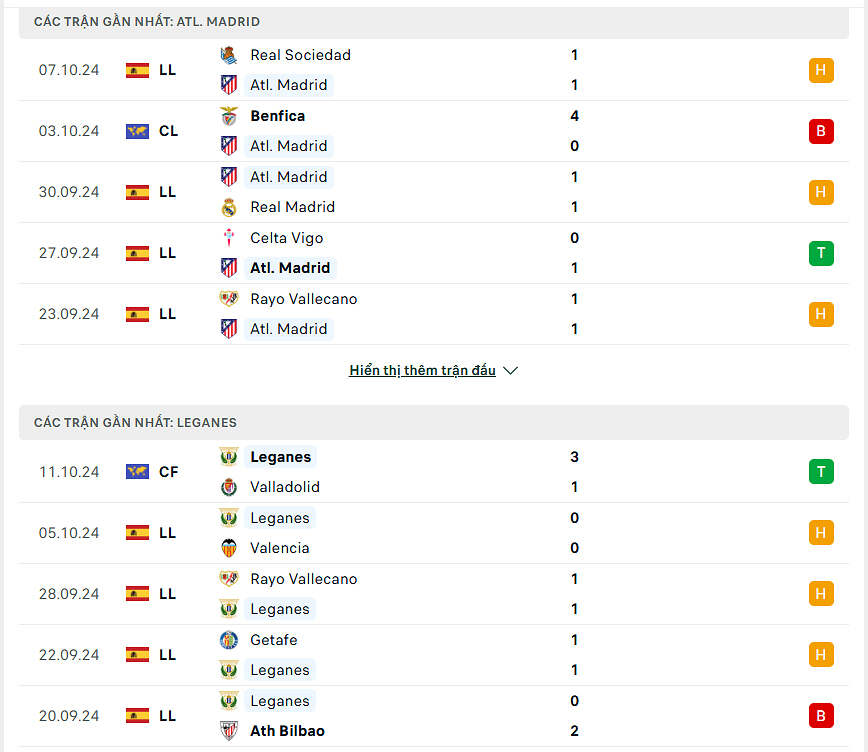The image size is (868, 752).
Task: Click the Valladolid club crest
Action: (x=229, y=487)
